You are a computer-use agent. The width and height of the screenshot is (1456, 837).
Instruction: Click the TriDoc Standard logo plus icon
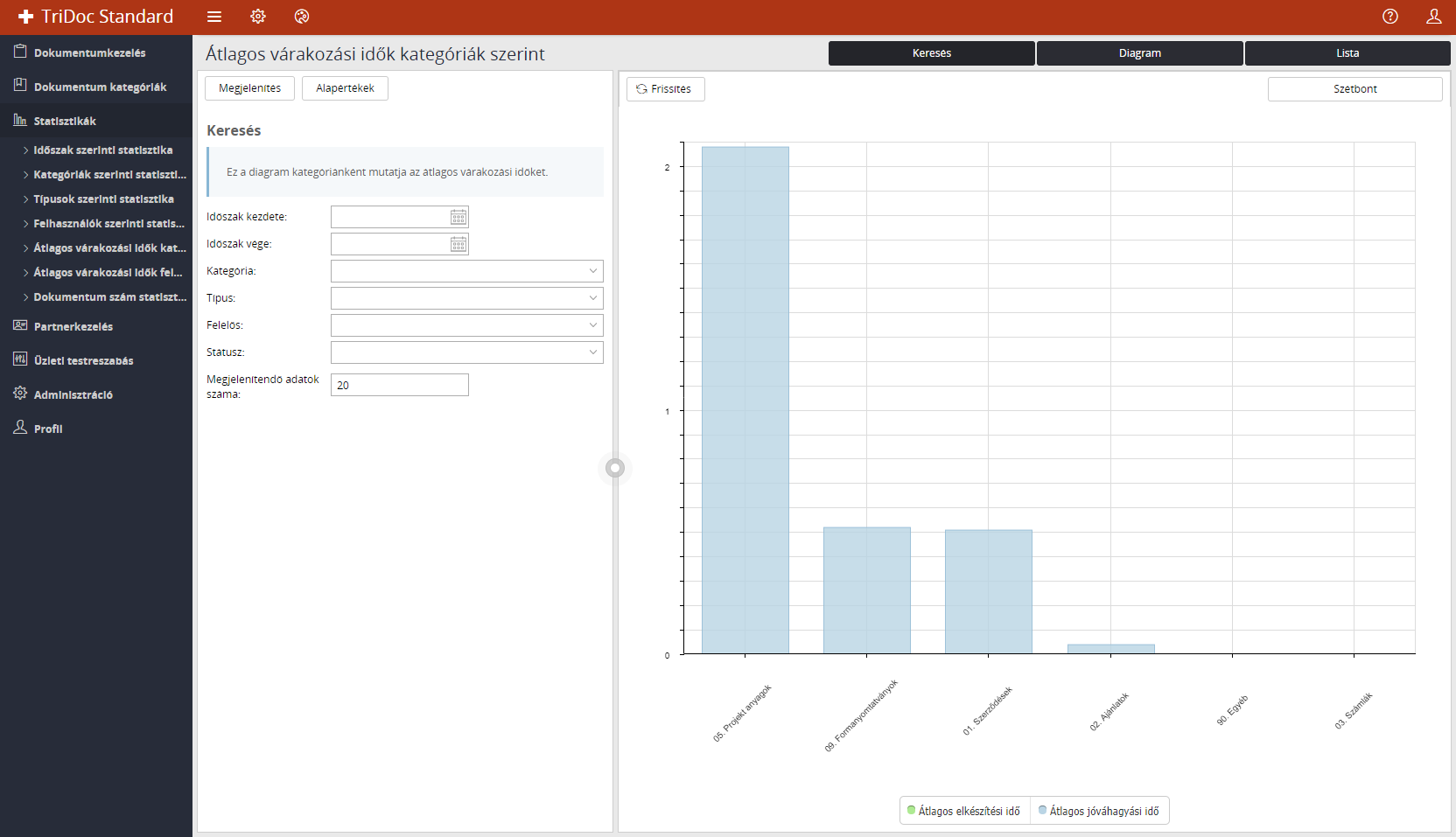tap(25, 17)
